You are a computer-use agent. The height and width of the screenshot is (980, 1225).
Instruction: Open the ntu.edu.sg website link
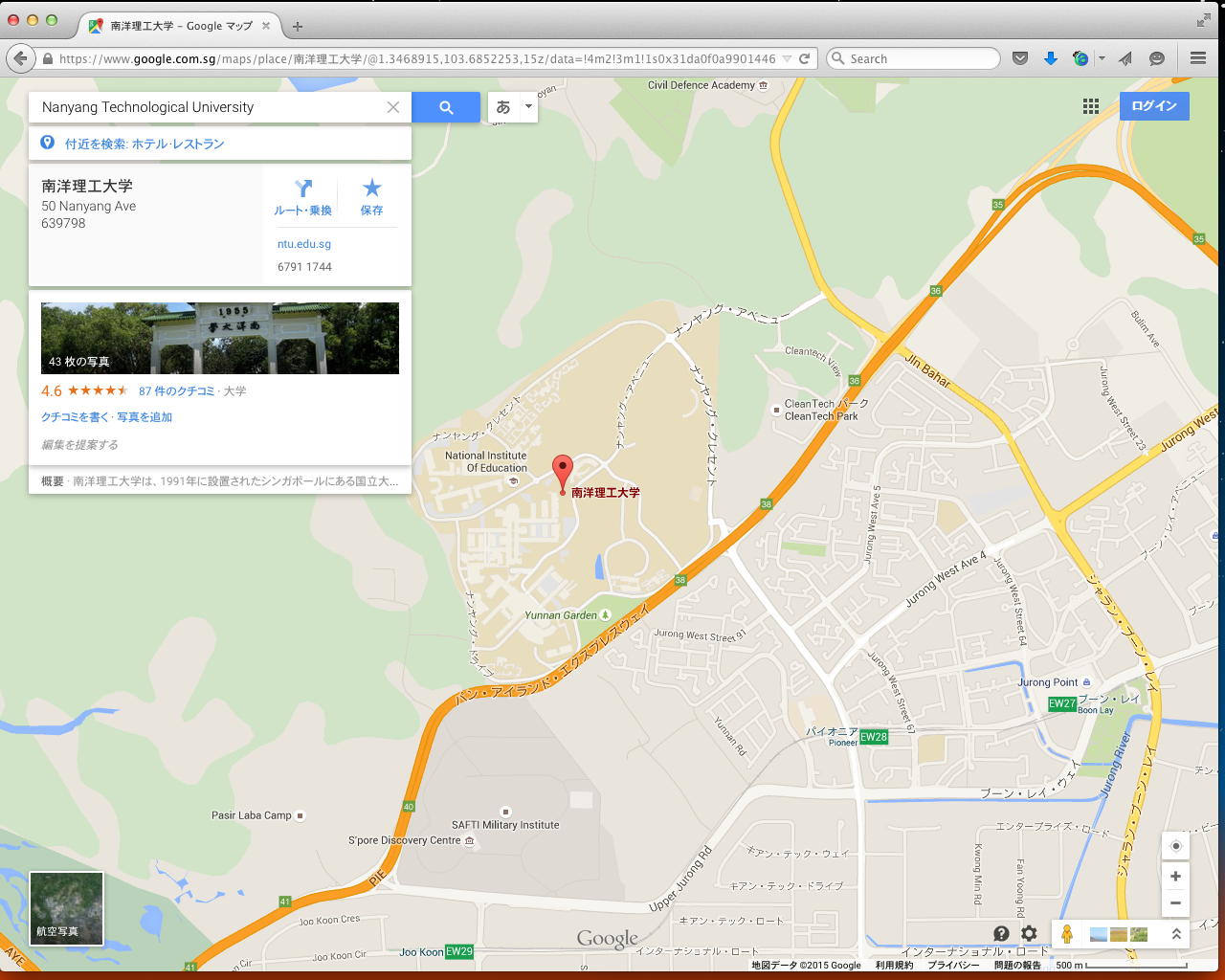pos(304,244)
